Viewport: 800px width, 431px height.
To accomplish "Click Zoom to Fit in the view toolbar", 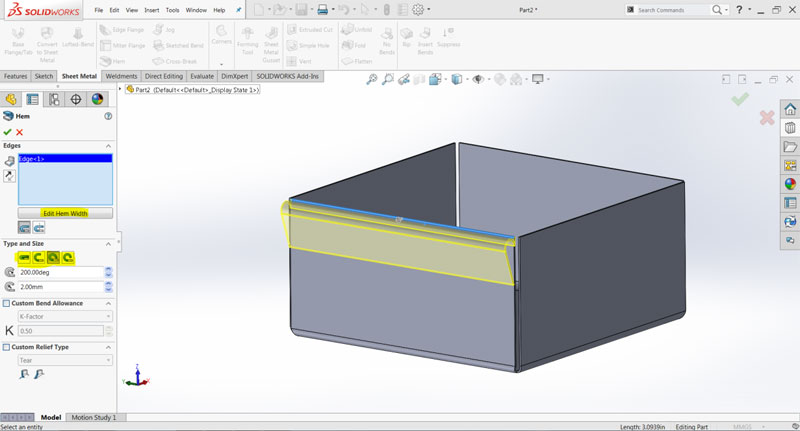I will [x=372, y=79].
